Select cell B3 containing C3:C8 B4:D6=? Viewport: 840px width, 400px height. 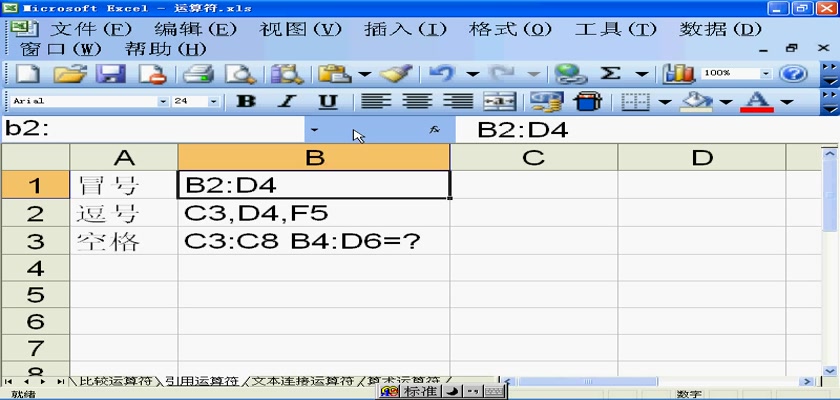click(x=313, y=241)
